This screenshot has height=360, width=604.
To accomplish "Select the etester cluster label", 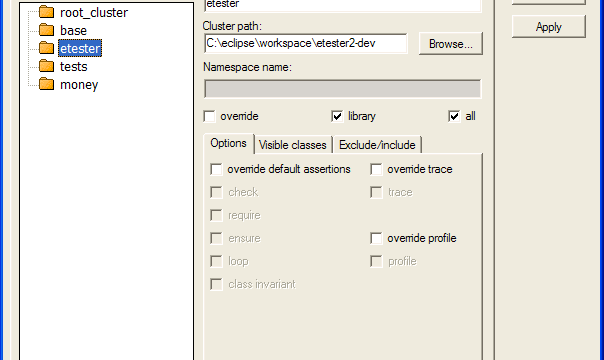I will [x=80, y=49].
